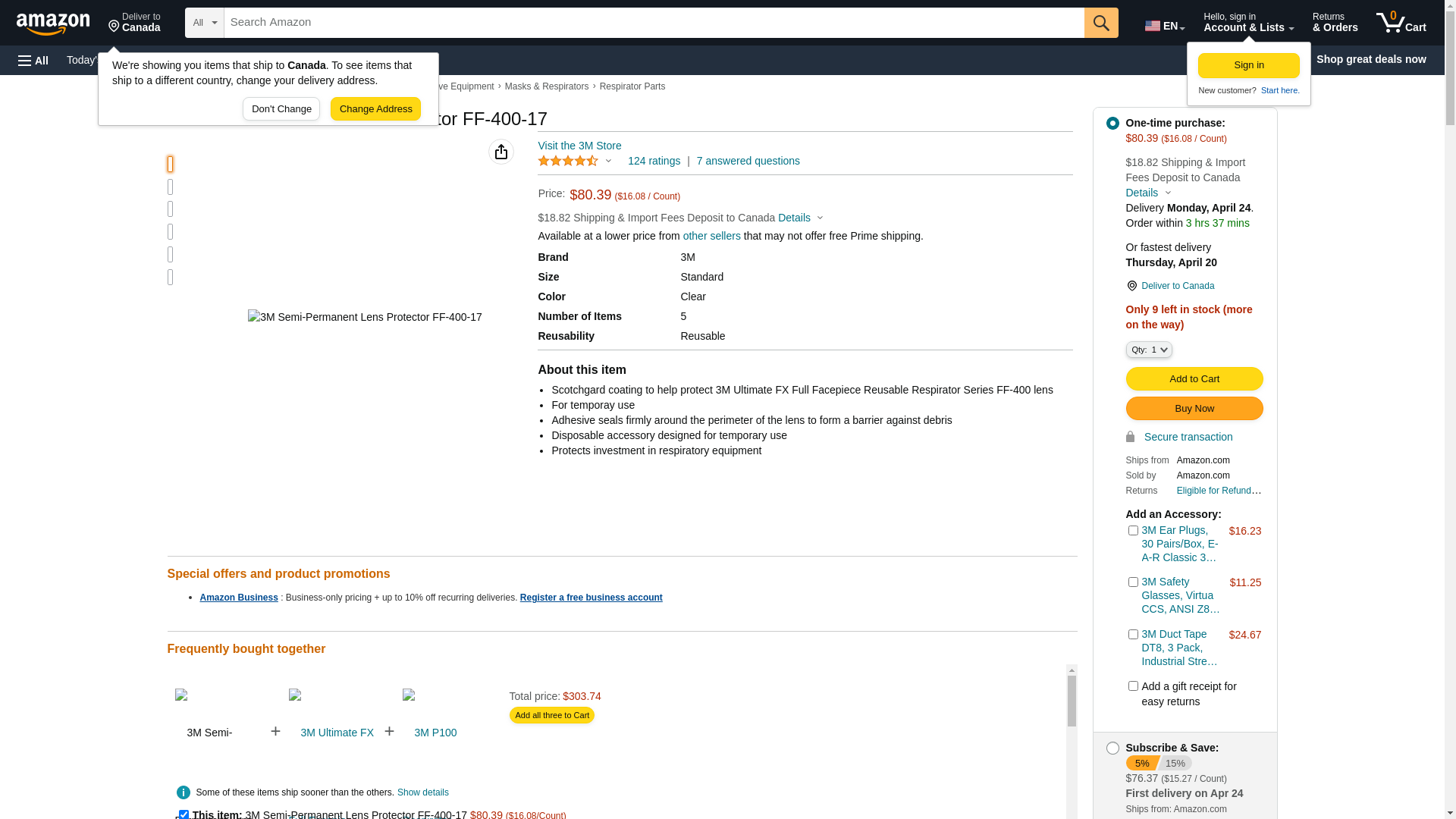1456x819 pixels.
Task: Click the search magnifier button
Action: click(1101, 23)
